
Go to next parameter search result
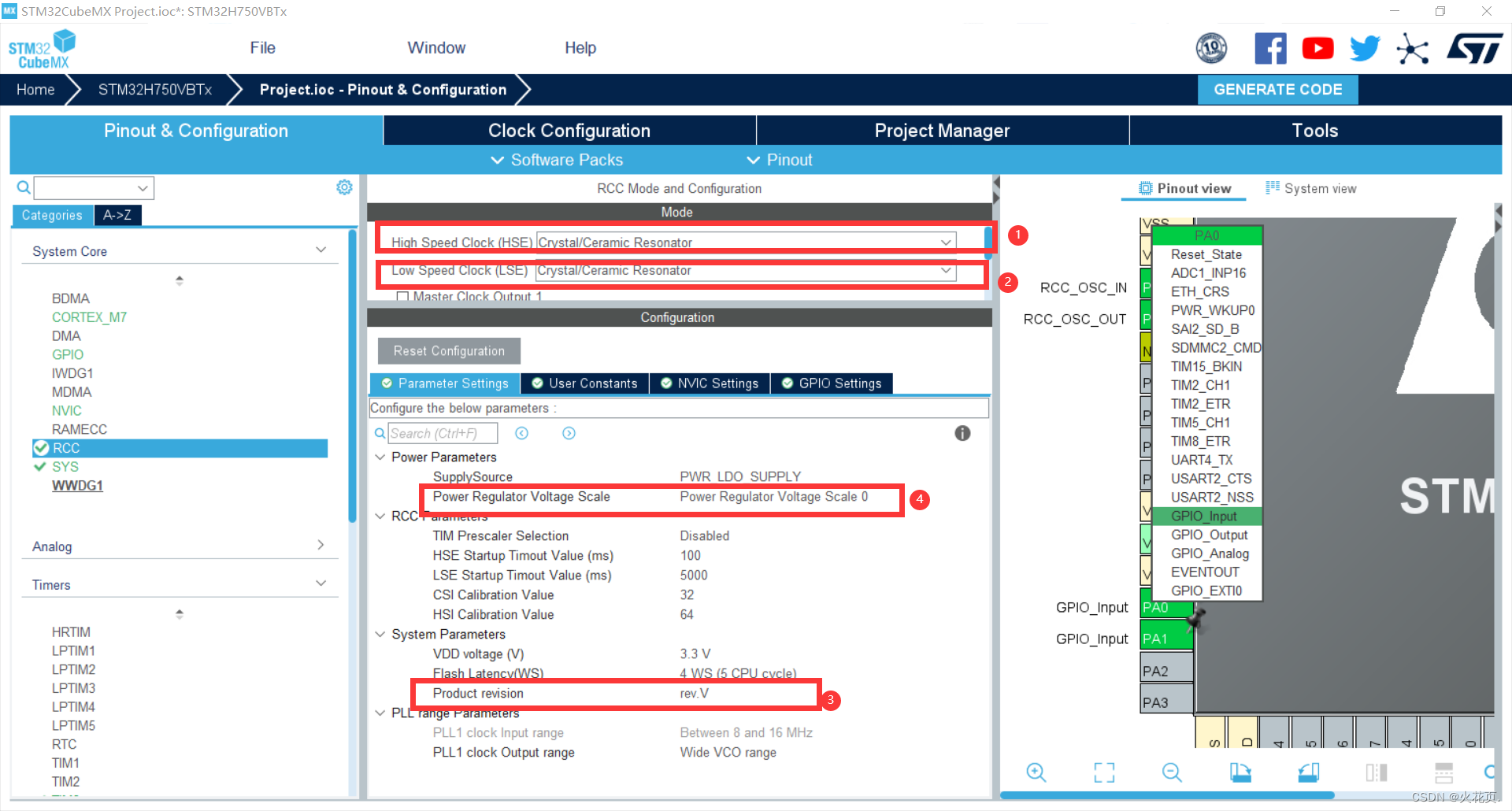coord(569,433)
